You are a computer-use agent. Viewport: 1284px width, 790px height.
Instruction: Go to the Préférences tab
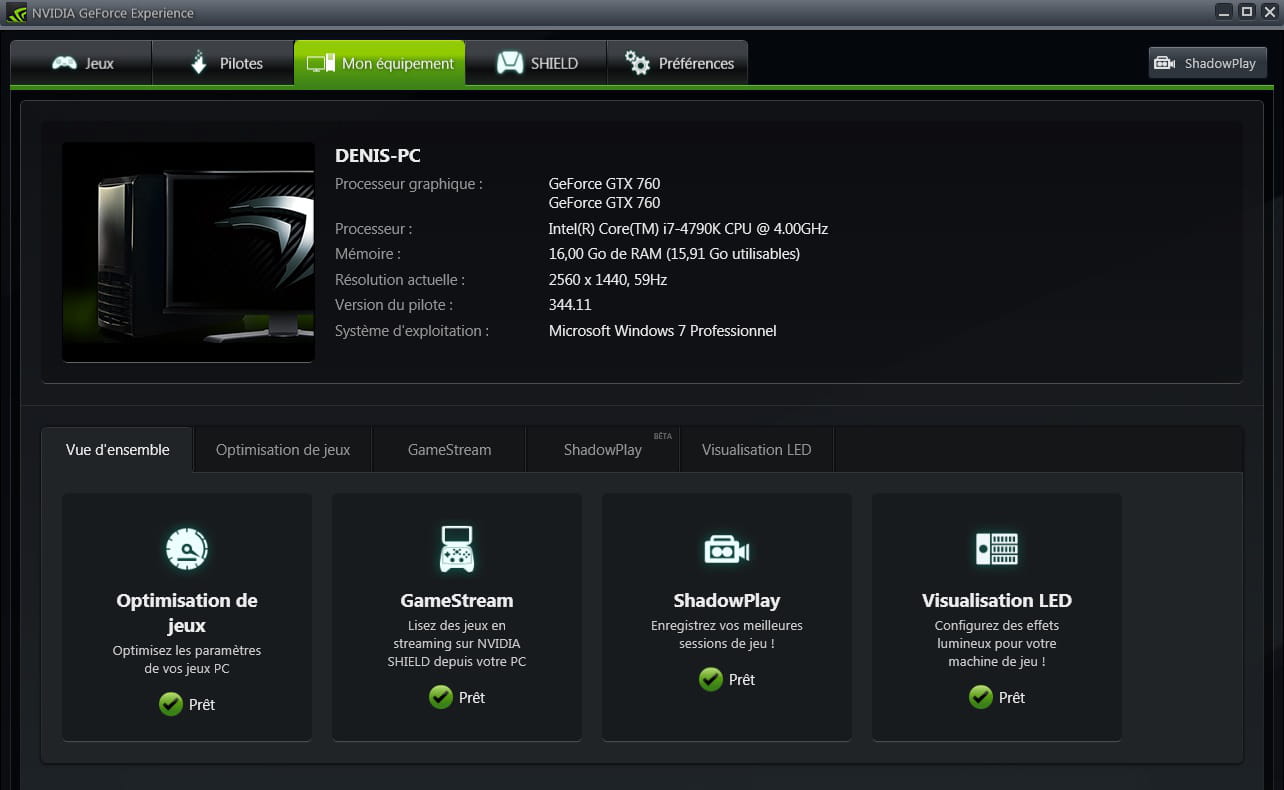pos(678,63)
